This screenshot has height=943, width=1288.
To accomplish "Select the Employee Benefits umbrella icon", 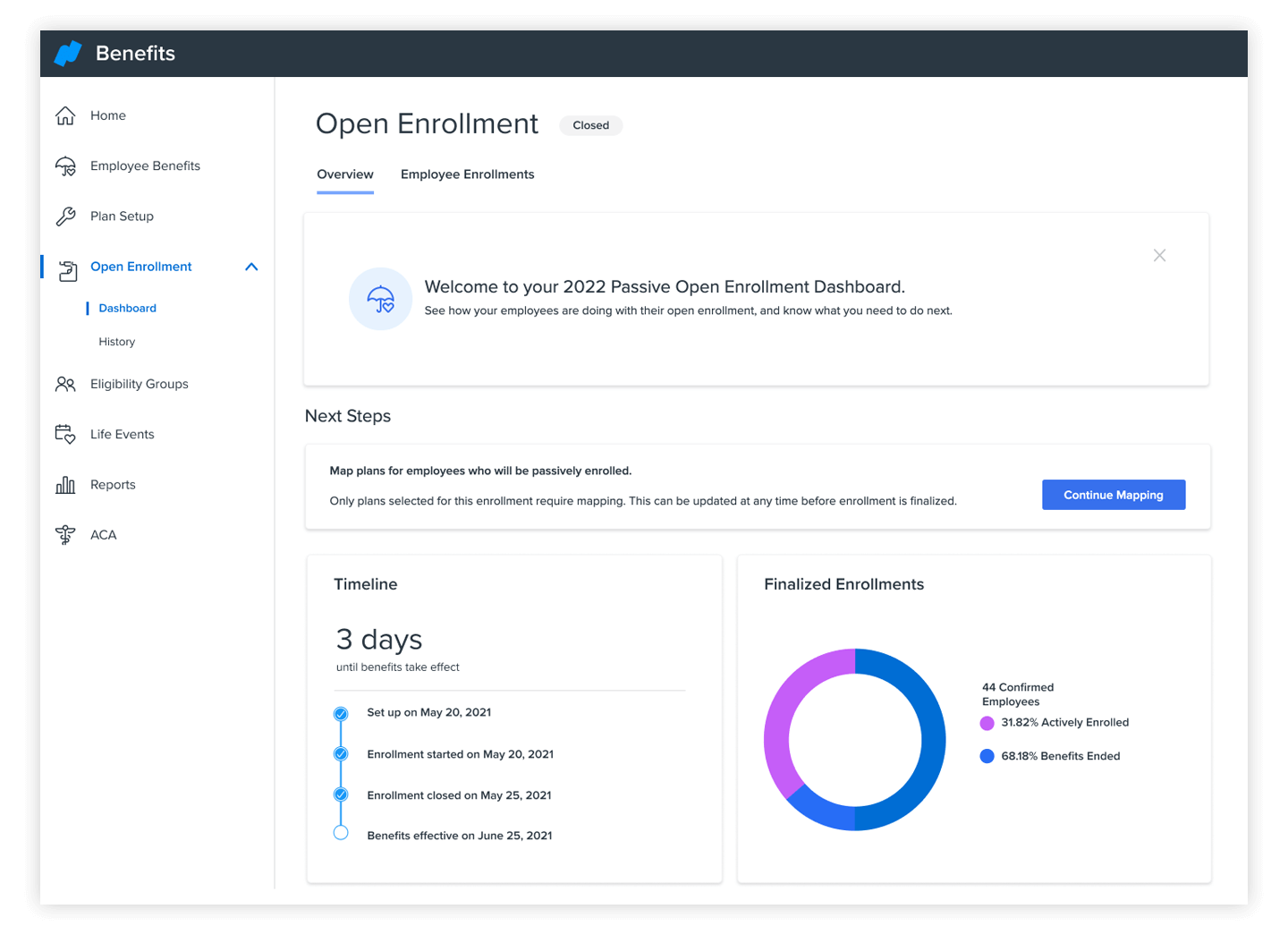I will (x=65, y=166).
